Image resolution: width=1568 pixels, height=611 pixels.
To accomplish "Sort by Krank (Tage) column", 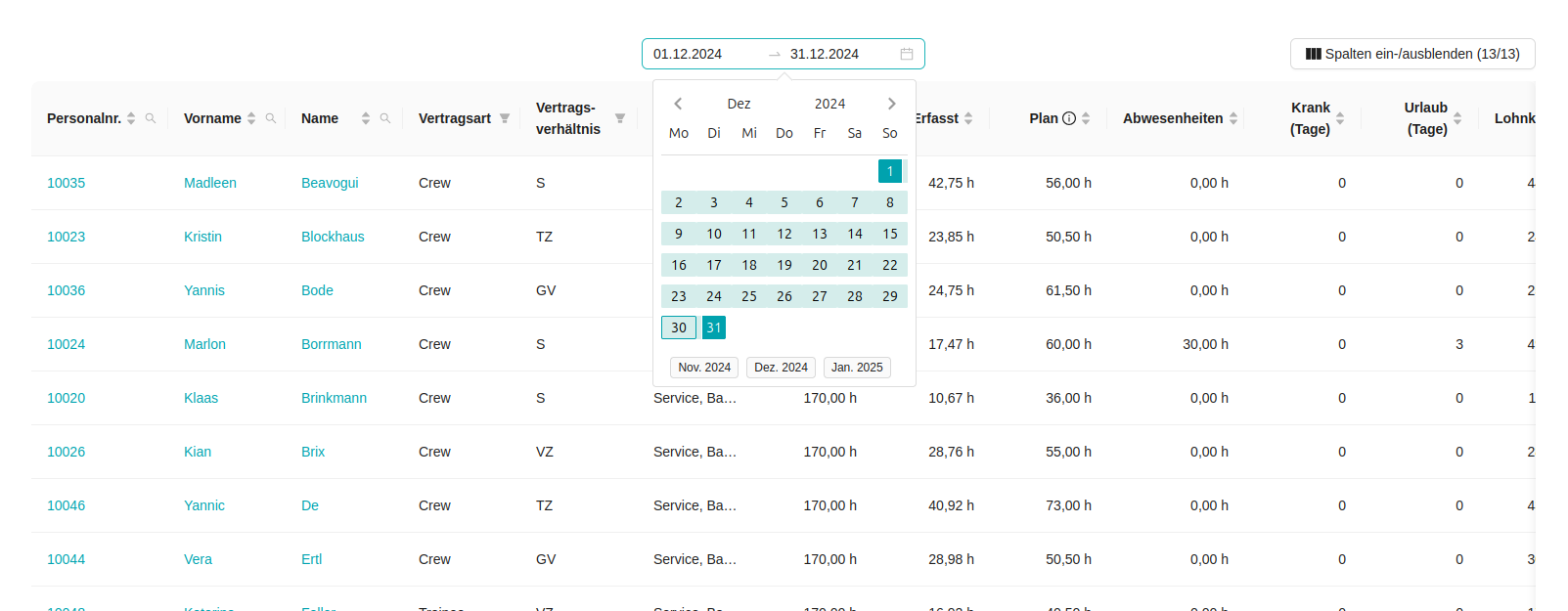I will [x=1340, y=118].
